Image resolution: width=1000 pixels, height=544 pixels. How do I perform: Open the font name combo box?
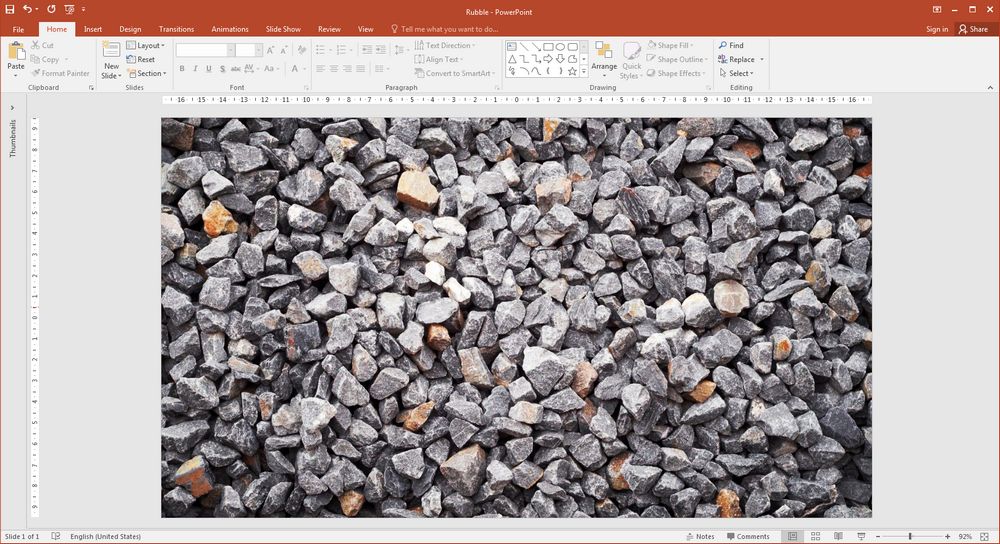pyautogui.click(x=204, y=50)
